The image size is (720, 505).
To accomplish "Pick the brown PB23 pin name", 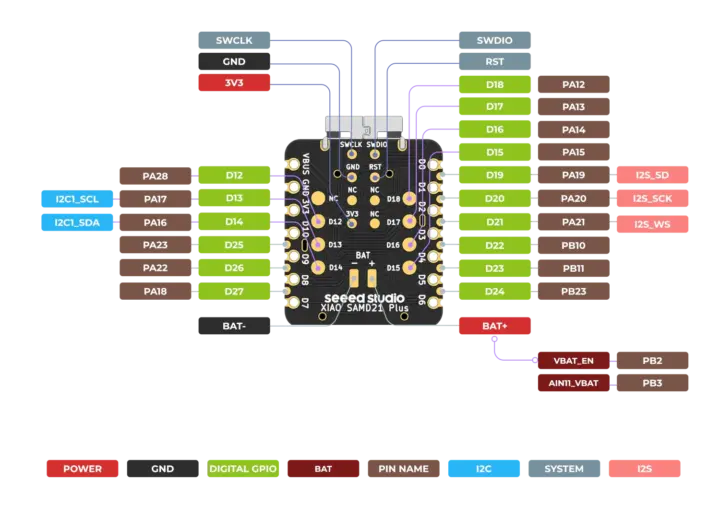I will 574,291.
